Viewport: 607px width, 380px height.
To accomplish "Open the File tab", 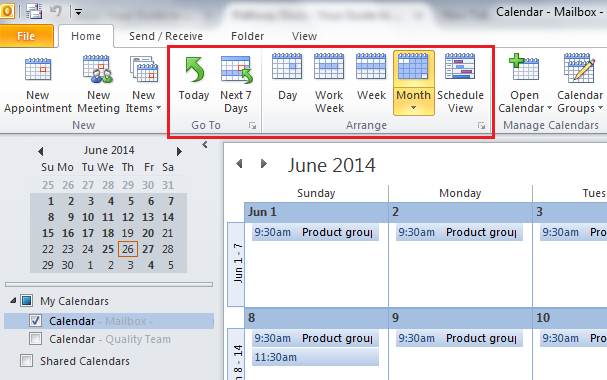I will coord(26,36).
